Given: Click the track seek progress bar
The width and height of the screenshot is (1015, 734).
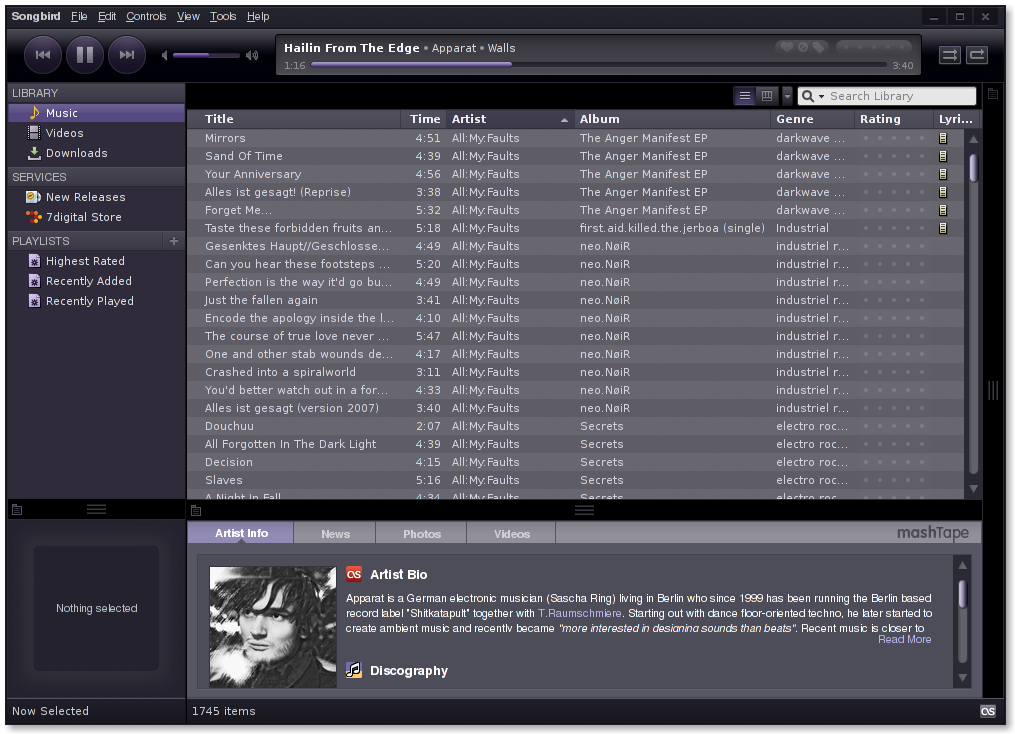Looking at the screenshot, I should [x=598, y=65].
